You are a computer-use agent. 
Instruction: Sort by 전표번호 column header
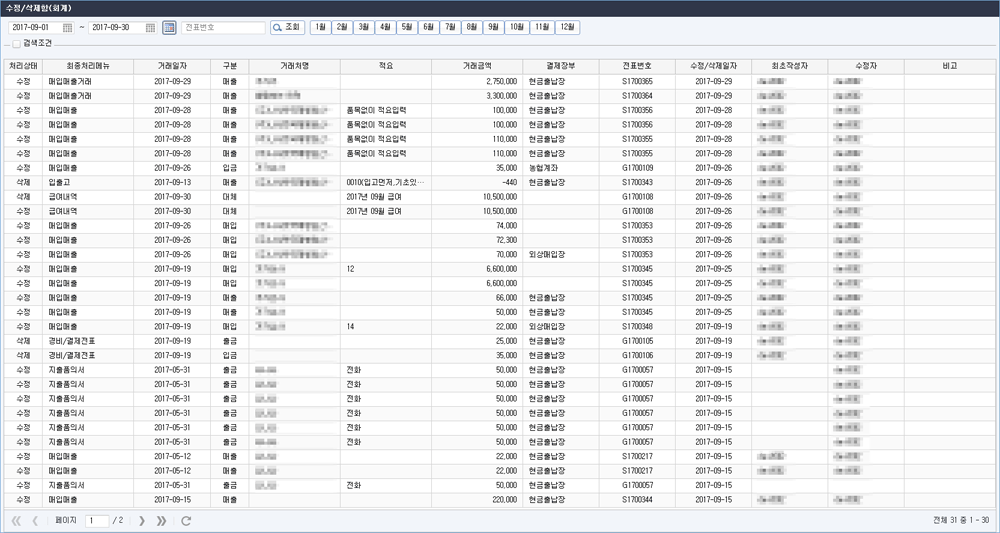[x=637, y=66]
